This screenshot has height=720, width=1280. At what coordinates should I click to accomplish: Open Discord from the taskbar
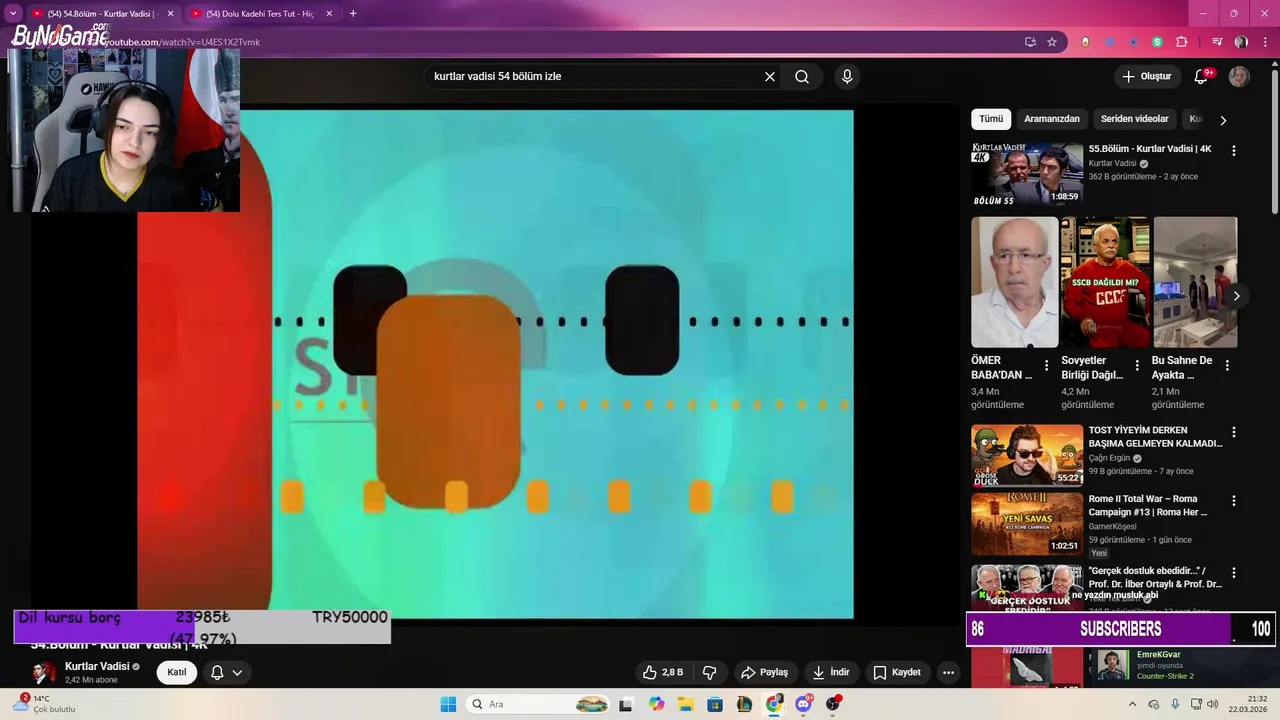(x=804, y=704)
